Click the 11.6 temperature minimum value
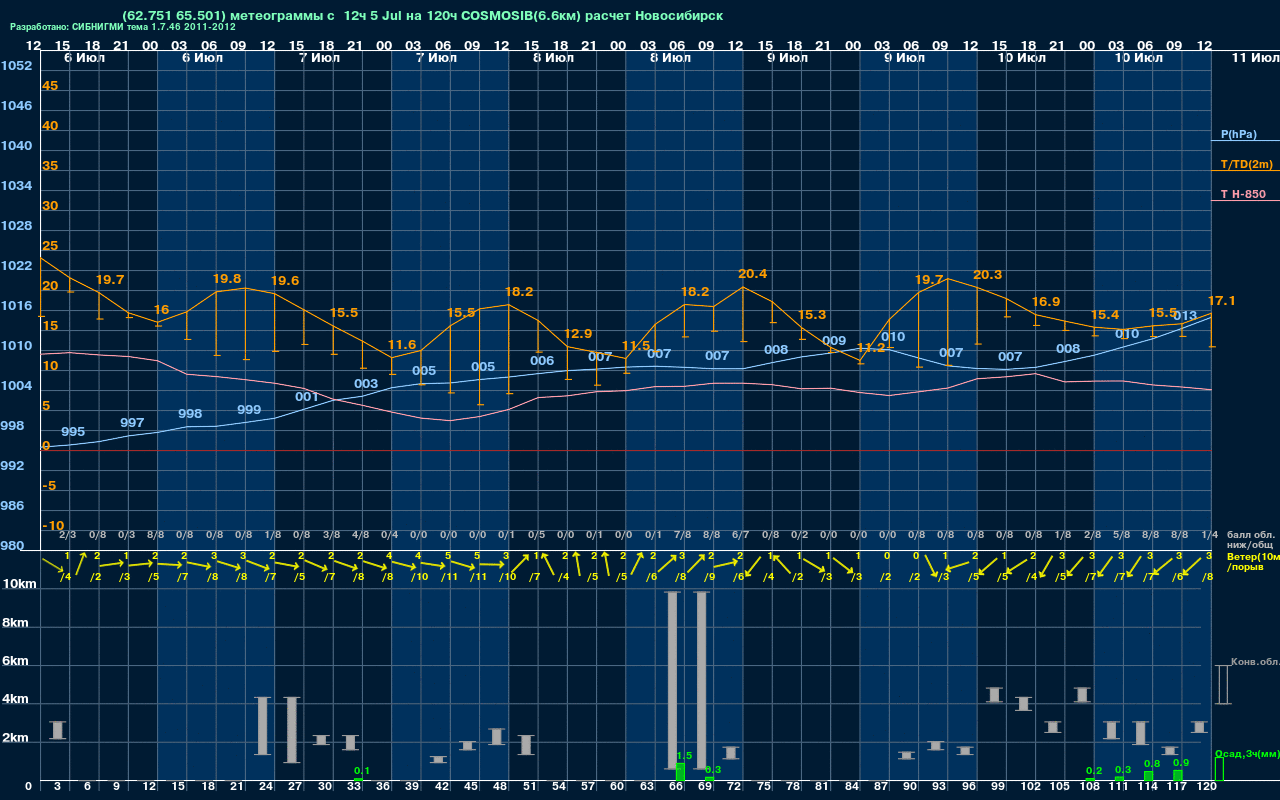 coord(402,345)
